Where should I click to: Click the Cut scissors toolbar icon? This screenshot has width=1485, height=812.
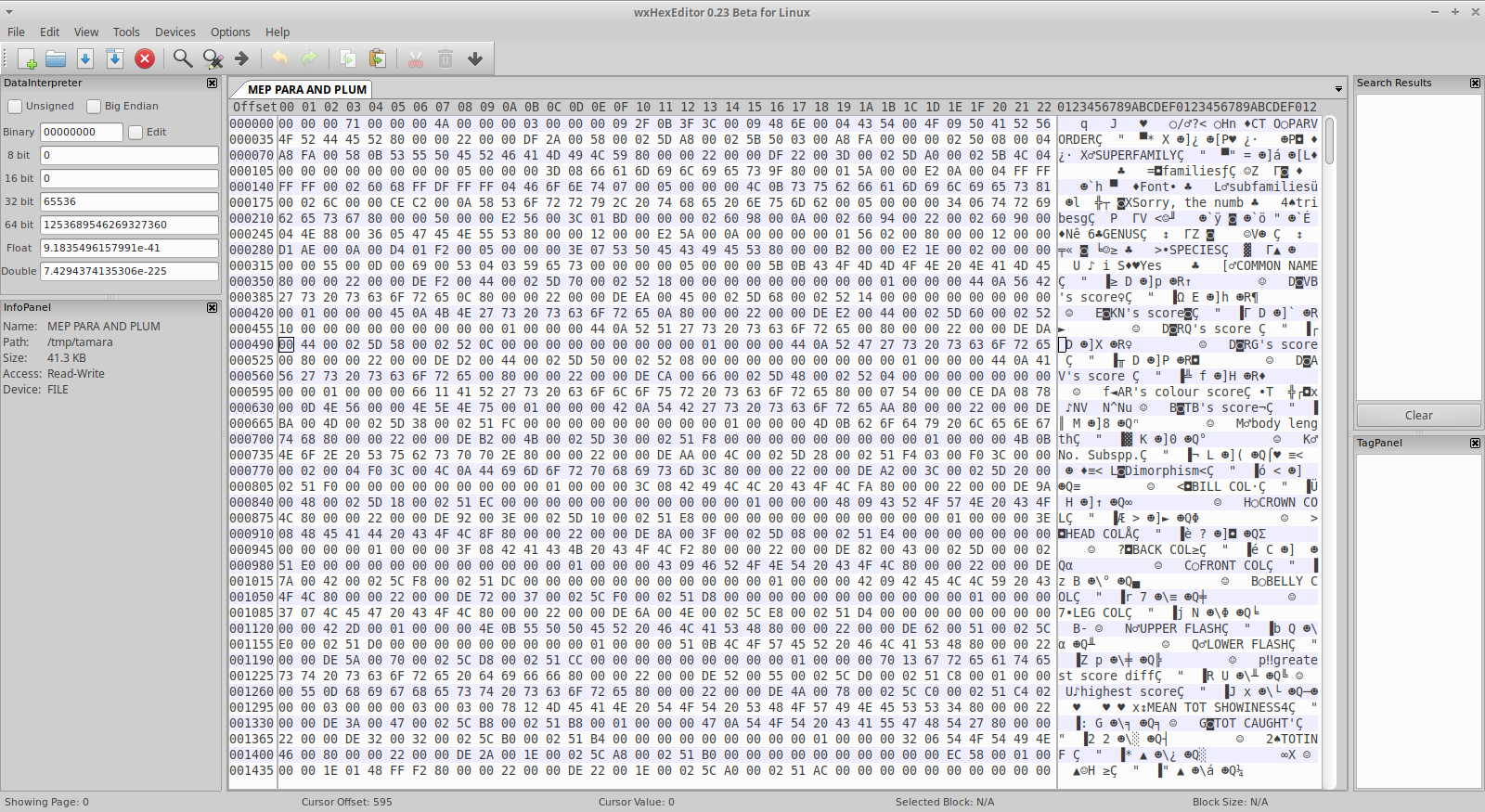point(416,59)
